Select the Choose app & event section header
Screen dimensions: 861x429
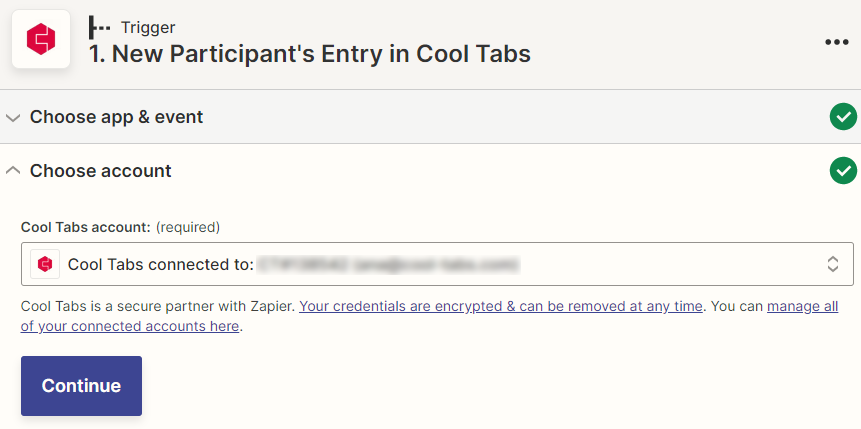(x=430, y=116)
